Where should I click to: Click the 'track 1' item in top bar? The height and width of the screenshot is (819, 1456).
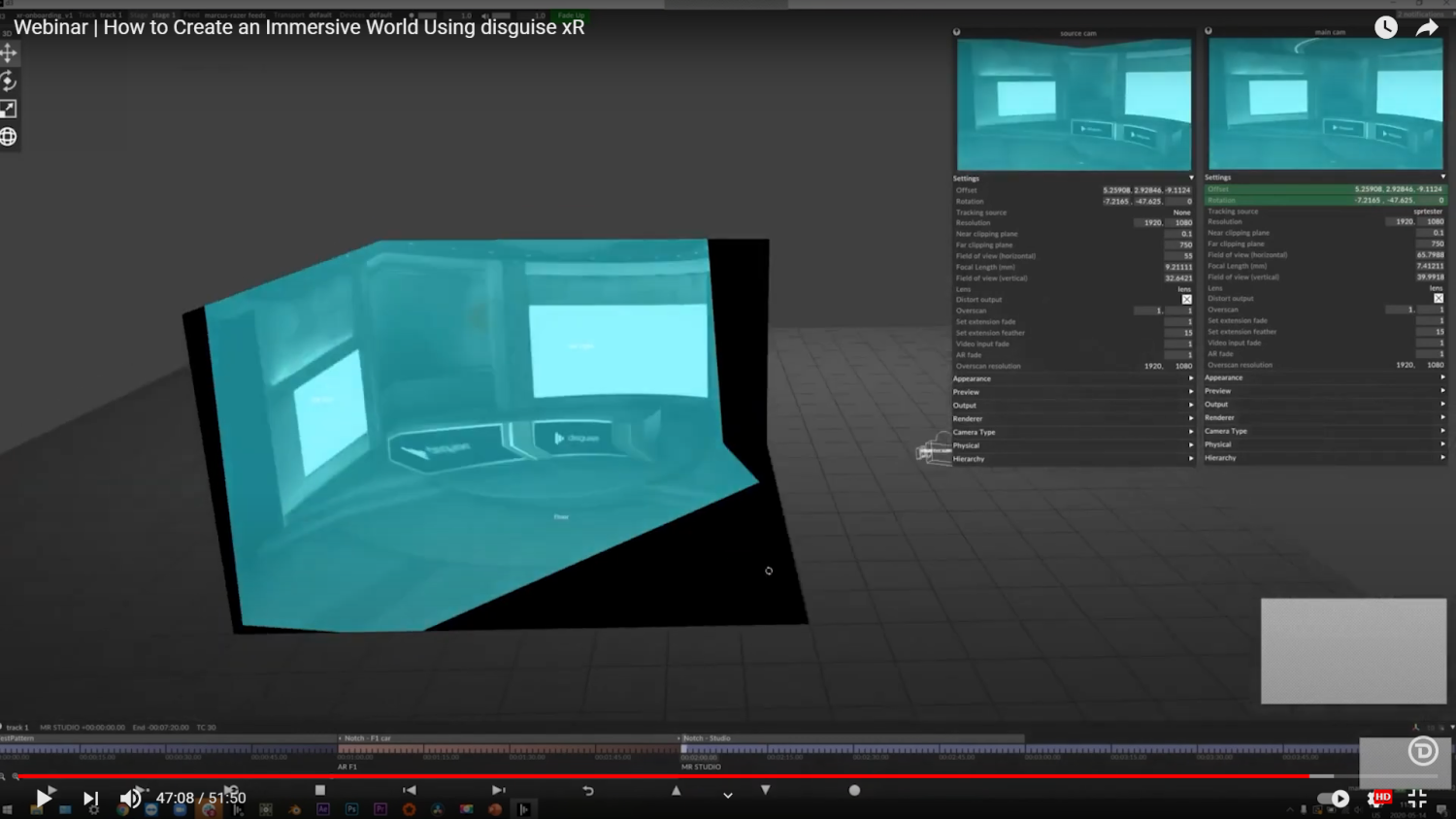[111, 16]
